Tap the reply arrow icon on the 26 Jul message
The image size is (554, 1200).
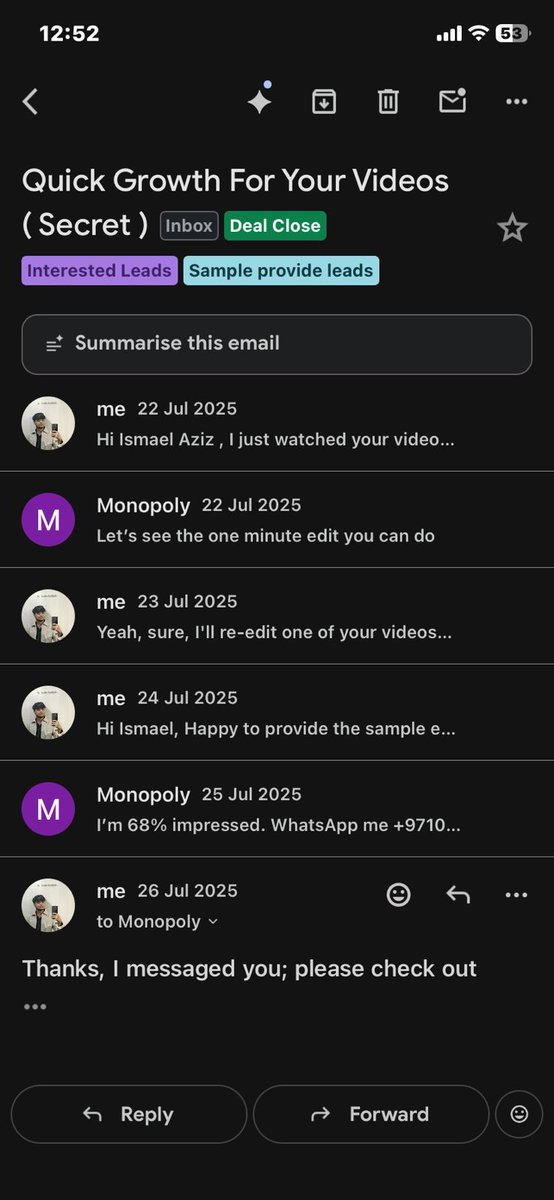click(458, 895)
